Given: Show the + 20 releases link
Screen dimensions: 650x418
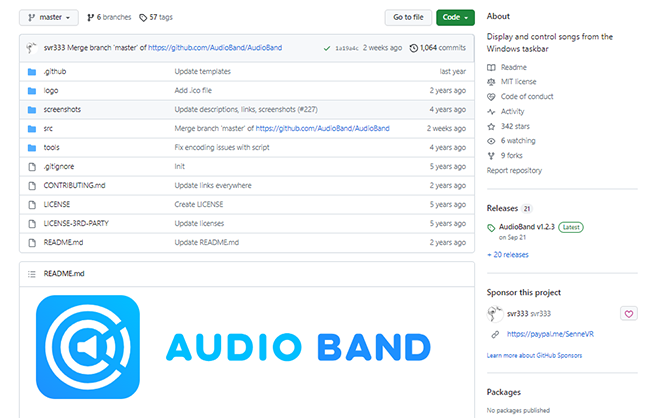Looking at the screenshot, I should pos(508,255).
